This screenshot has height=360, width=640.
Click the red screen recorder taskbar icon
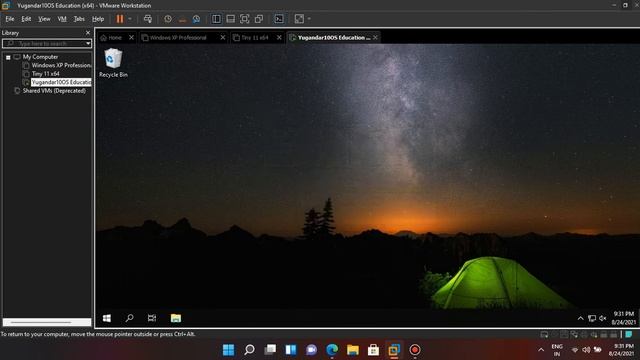tap(415, 350)
